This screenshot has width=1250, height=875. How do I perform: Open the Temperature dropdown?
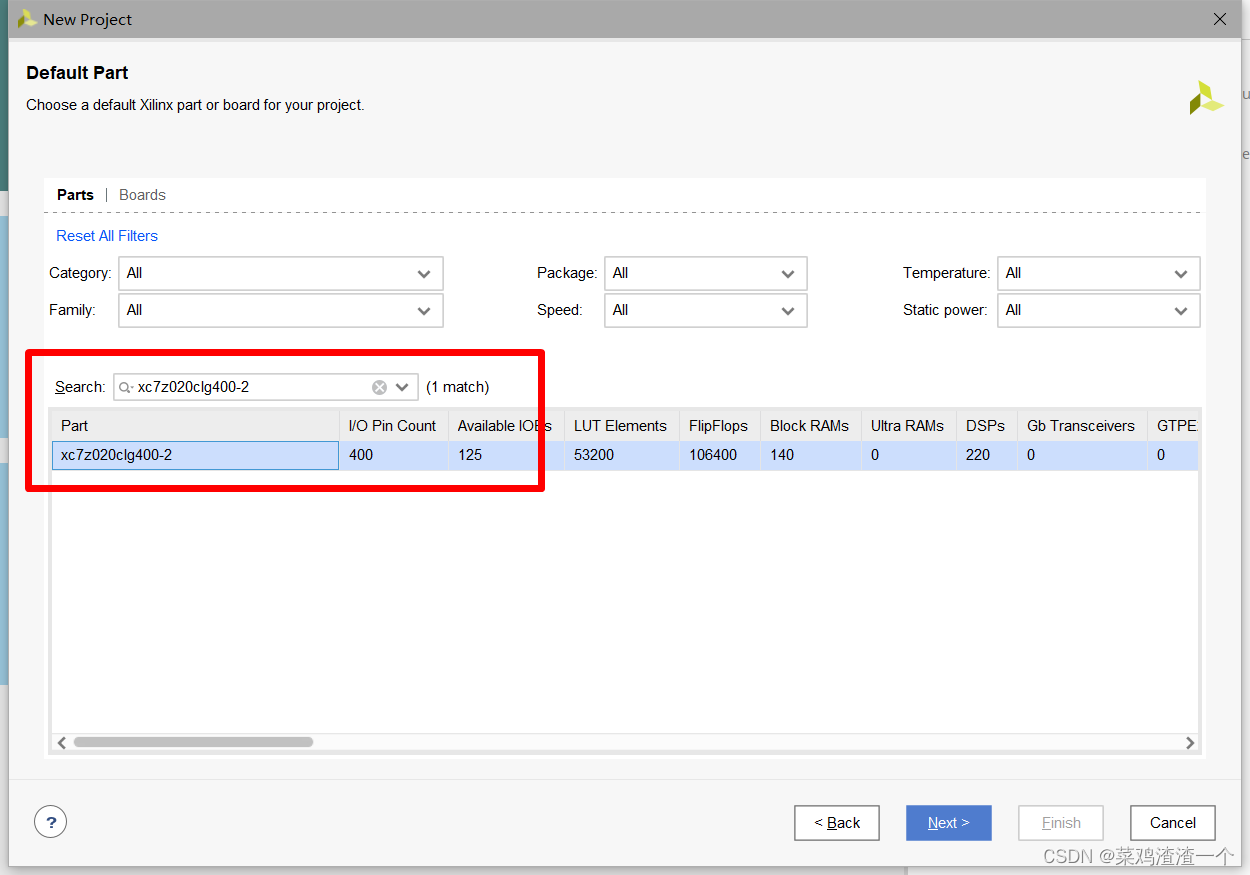click(1099, 273)
